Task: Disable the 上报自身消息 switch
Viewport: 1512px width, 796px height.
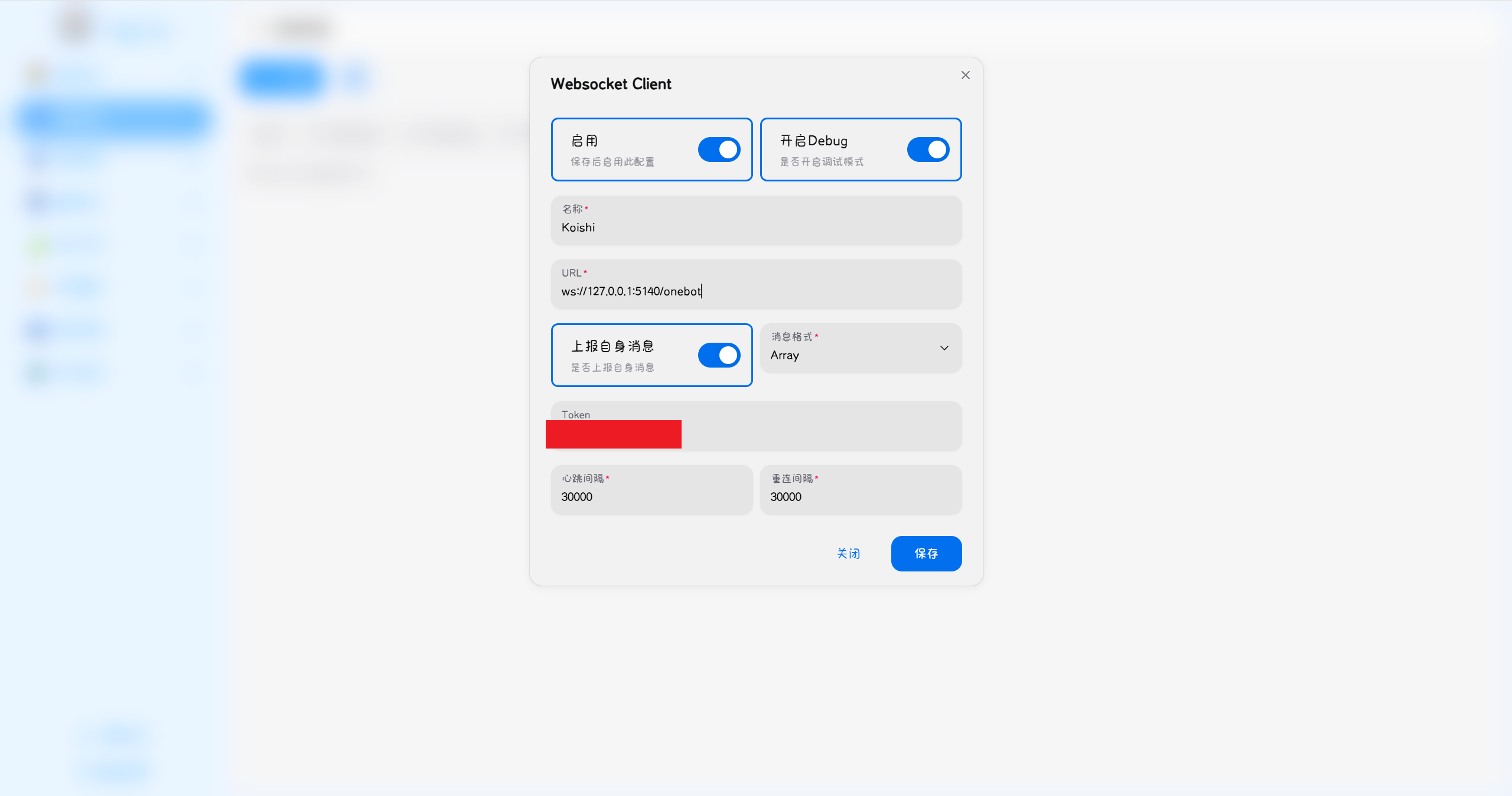Action: (719, 355)
